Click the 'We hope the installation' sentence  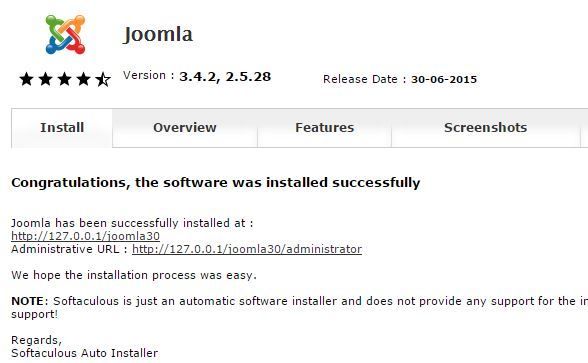point(134,275)
